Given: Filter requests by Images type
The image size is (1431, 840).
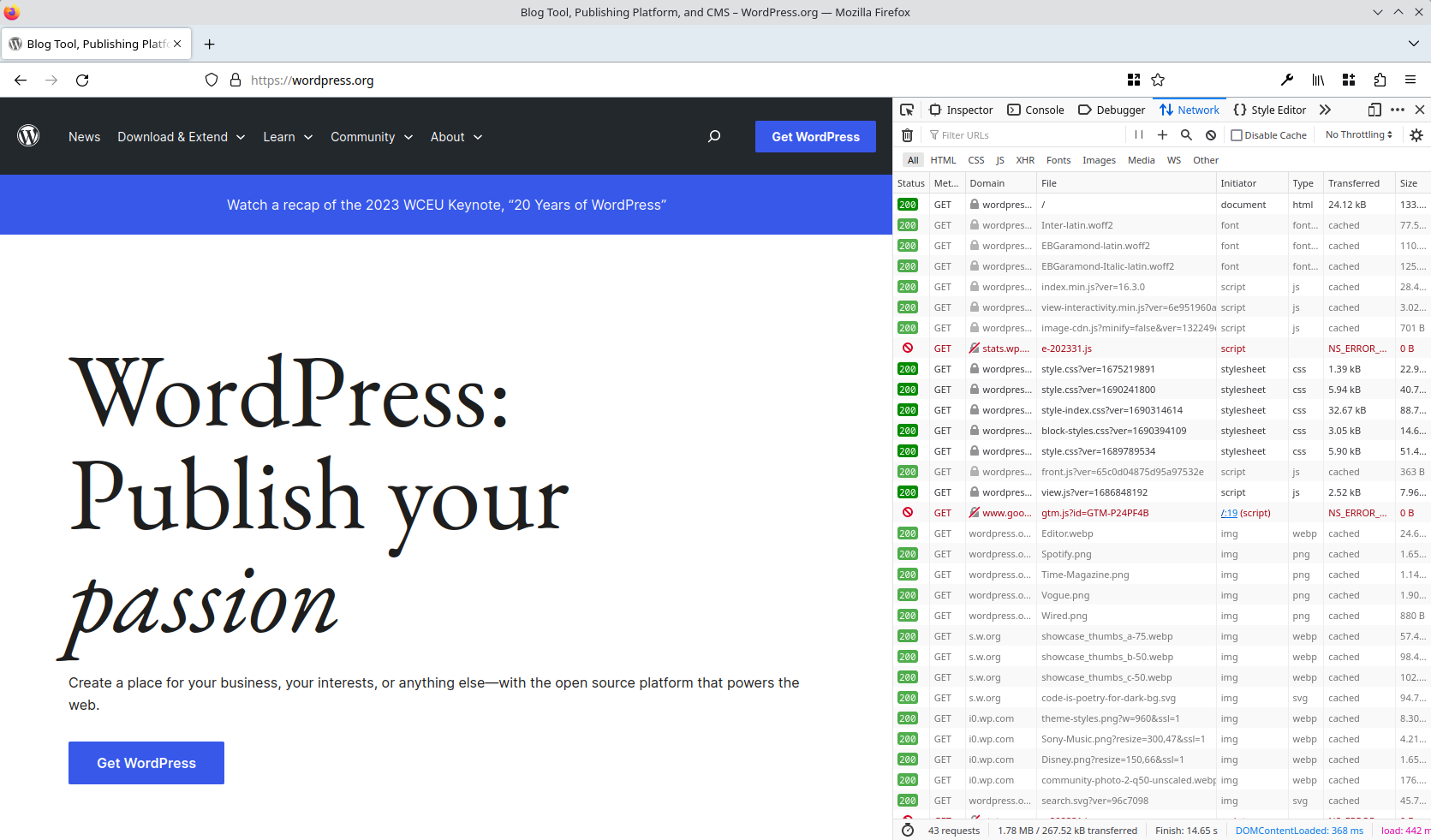Looking at the screenshot, I should click(1099, 160).
